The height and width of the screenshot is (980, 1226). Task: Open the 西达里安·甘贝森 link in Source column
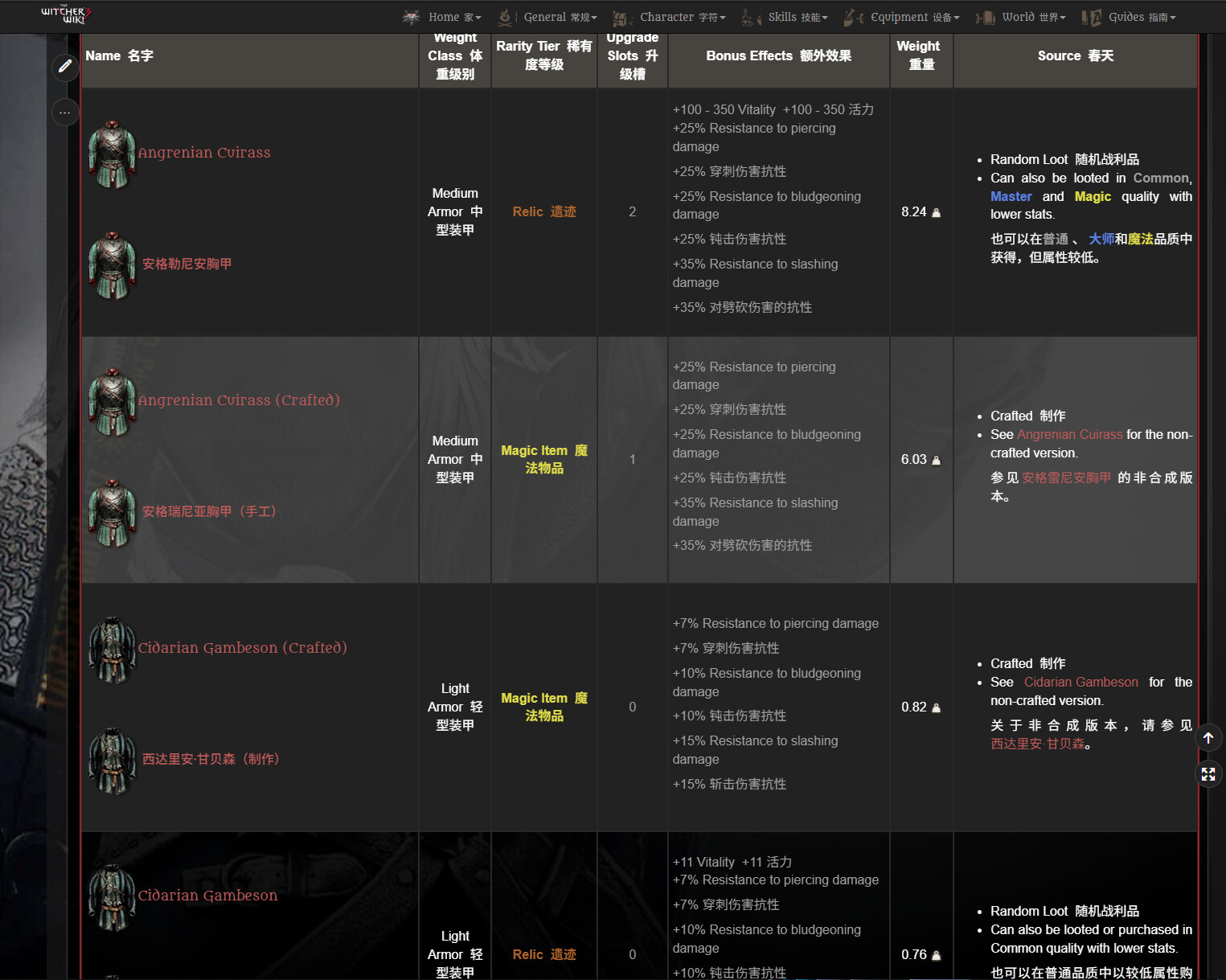1038,744
